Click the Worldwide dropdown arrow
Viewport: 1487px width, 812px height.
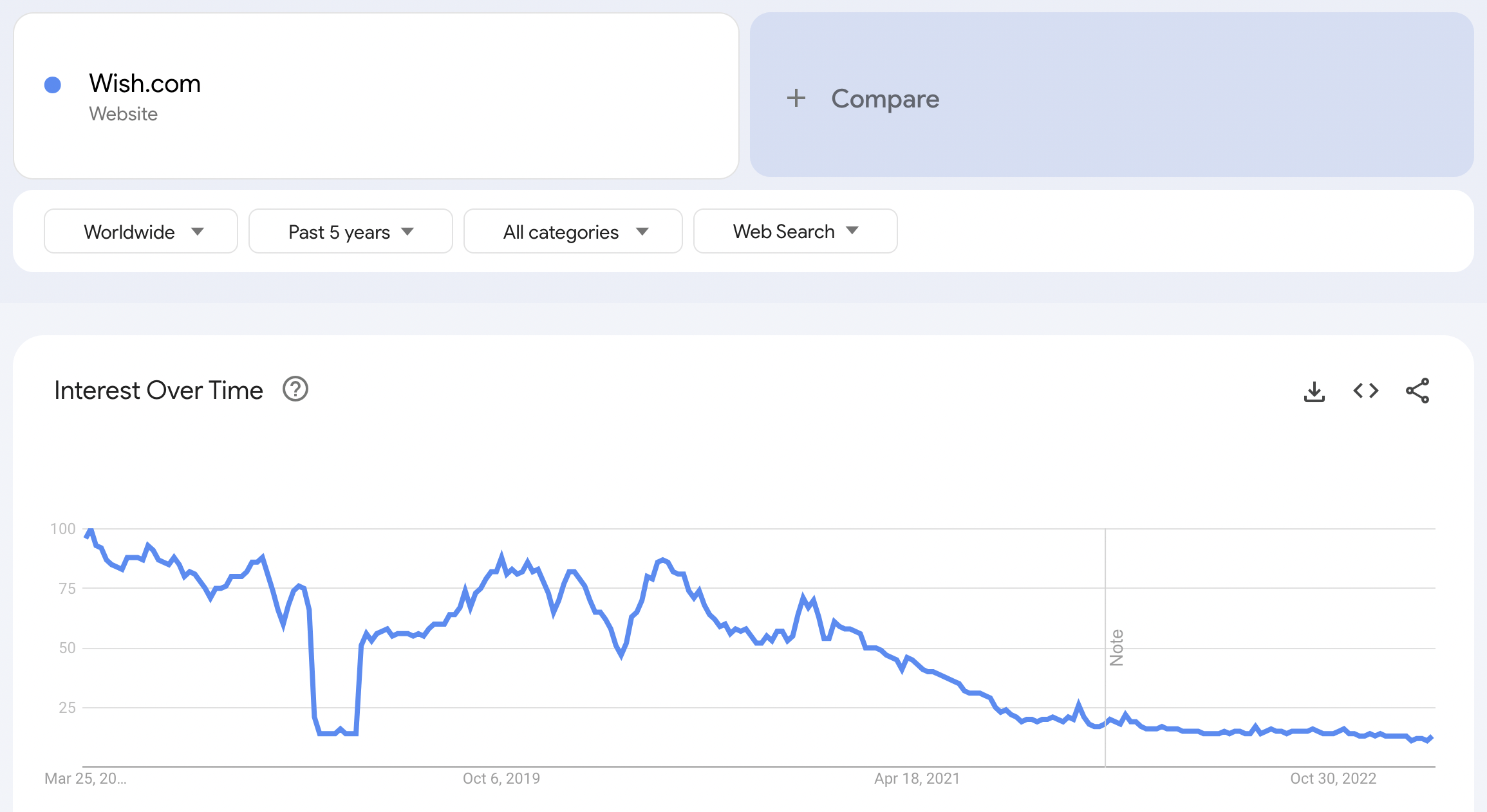(200, 232)
